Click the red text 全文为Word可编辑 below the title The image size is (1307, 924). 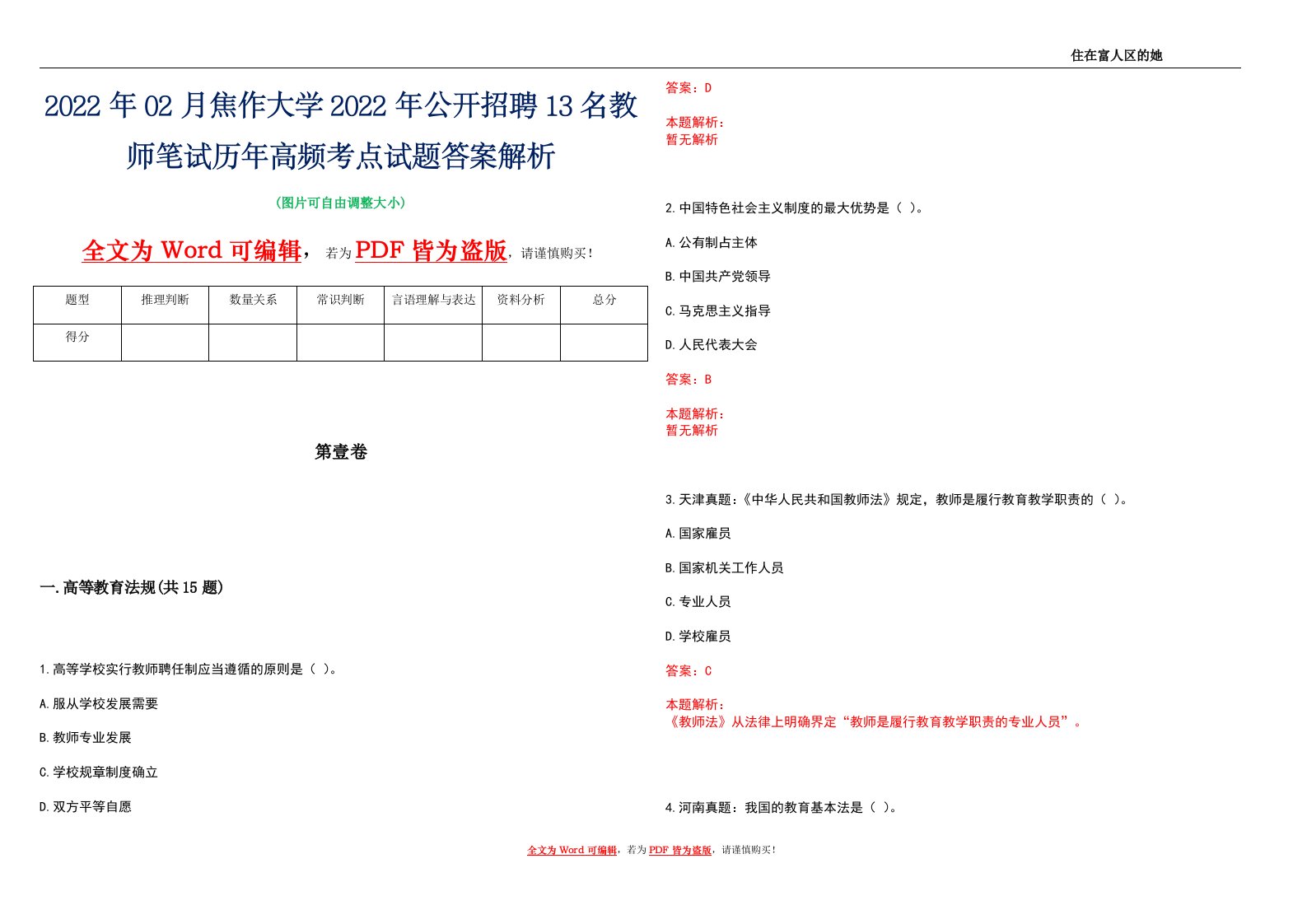coord(192,250)
